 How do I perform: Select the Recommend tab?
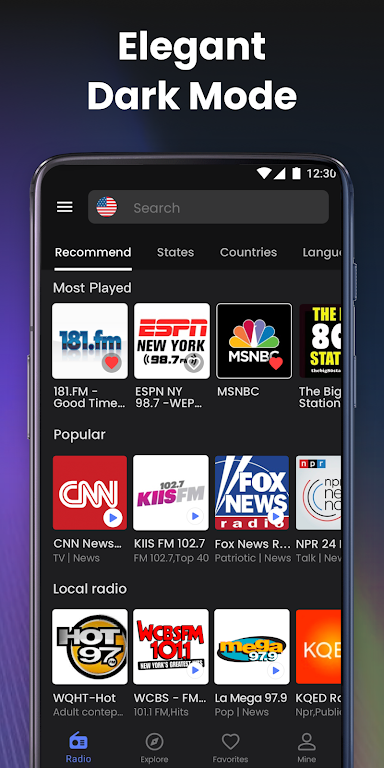point(93,252)
